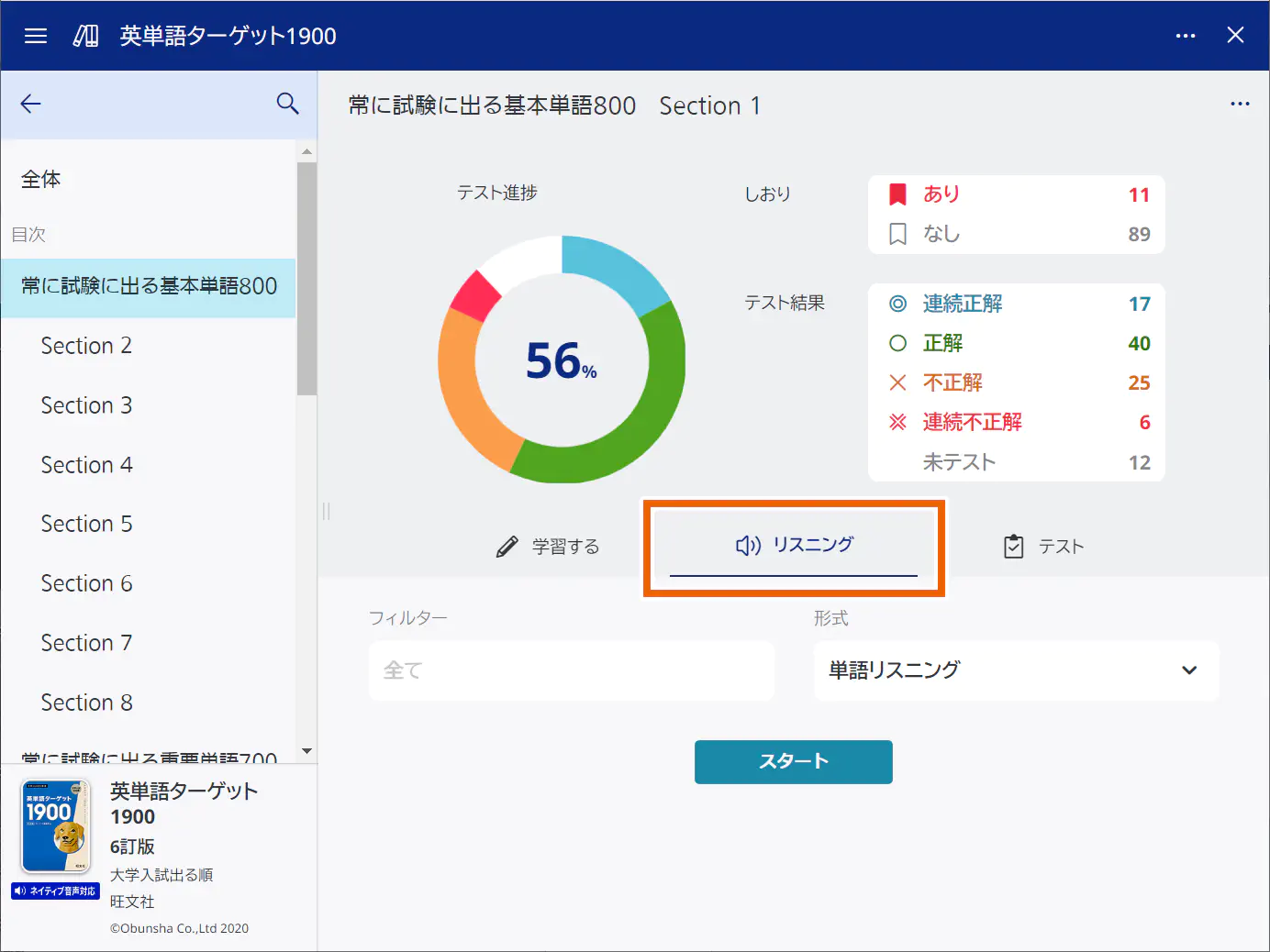Click the red filled bookmark icon
1270x952 pixels.
click(x=898, y=194)
